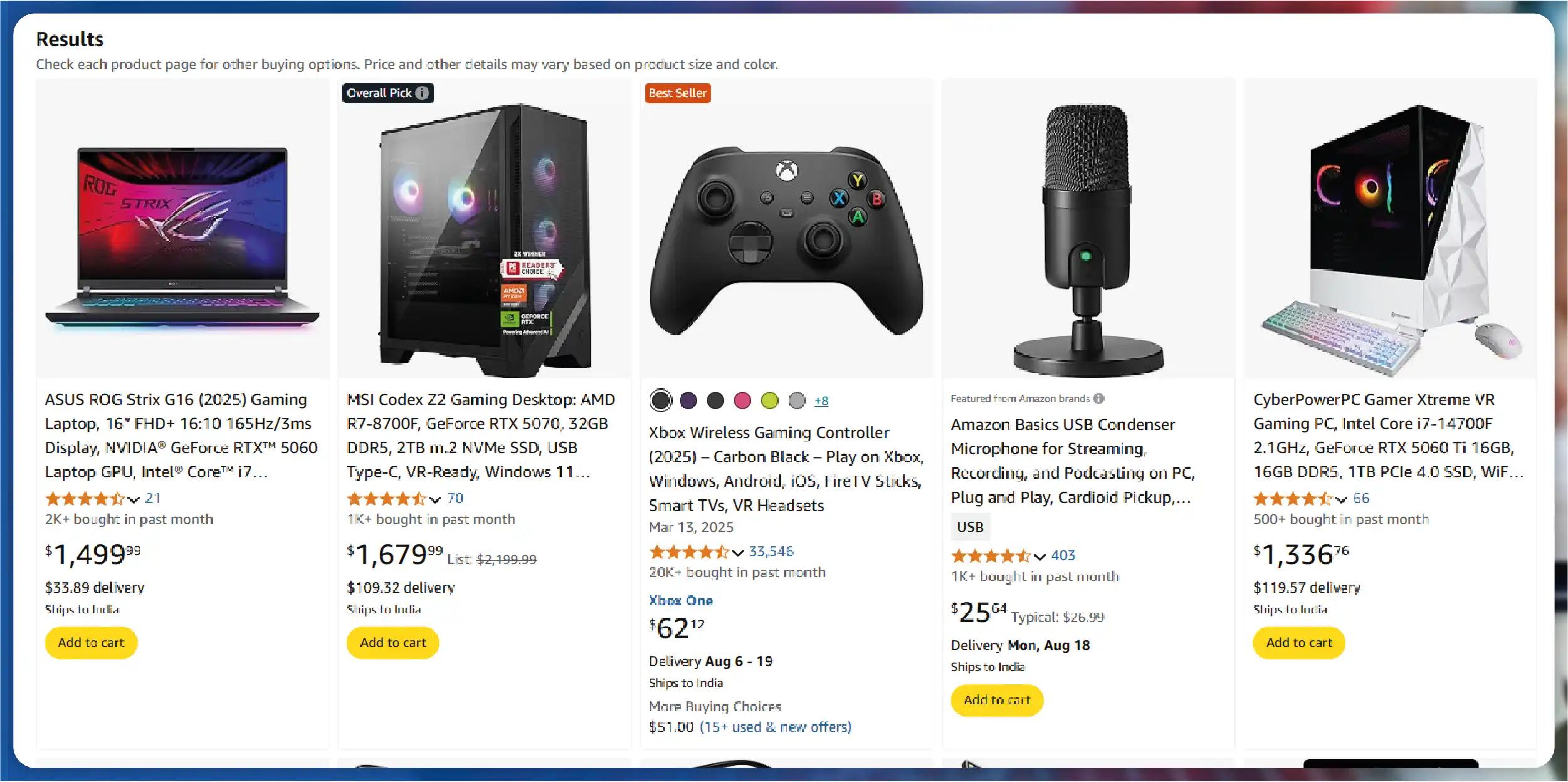The height and width of the screenshot is (782, 1568).
Task: Open the +8 more colors link
Action: [821, 401]
